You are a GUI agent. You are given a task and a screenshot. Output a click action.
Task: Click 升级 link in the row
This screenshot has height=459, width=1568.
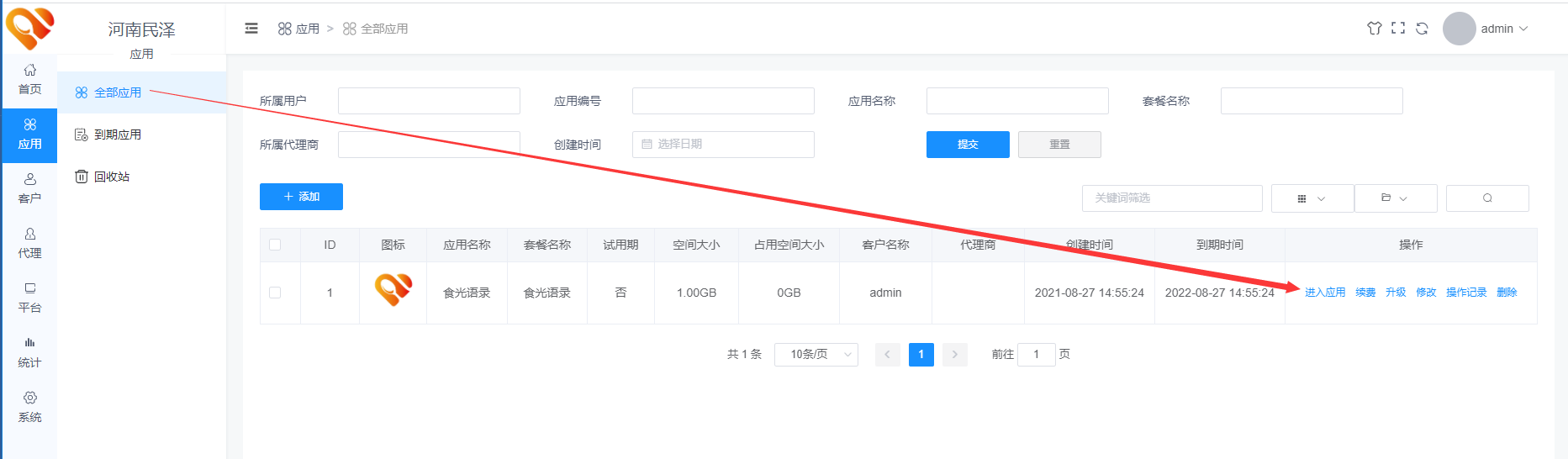[1396, 293]
